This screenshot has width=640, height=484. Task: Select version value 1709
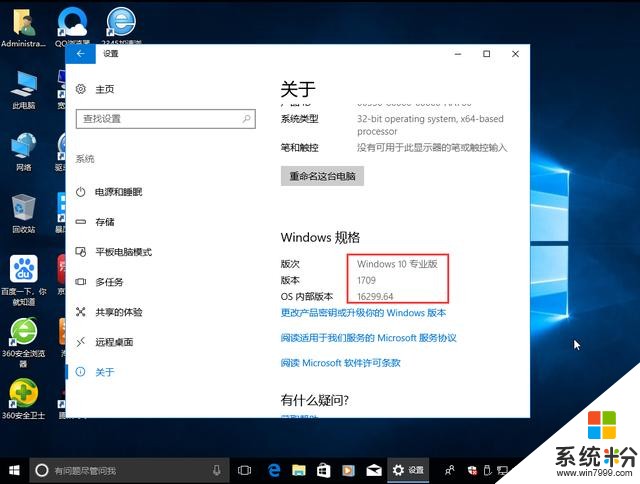(366, 280)
